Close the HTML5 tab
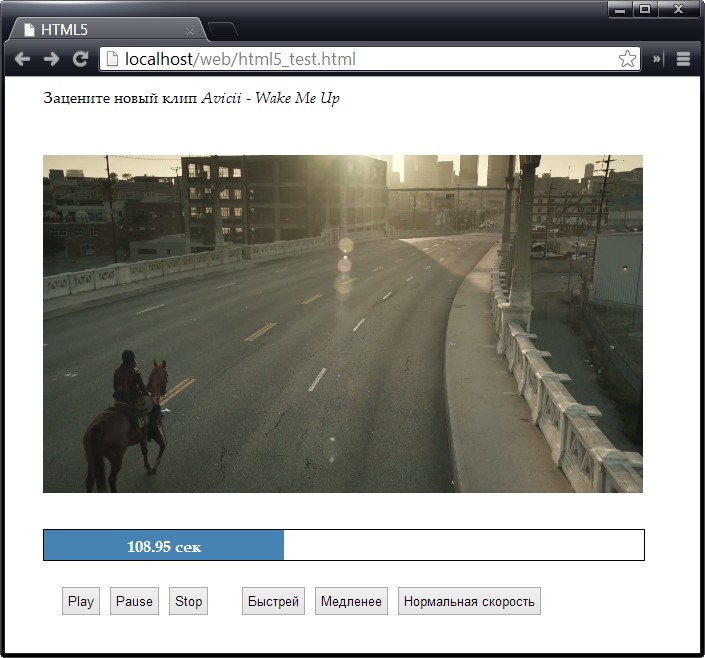Screen dimensions: 705x658 click(x=190, y=31)
